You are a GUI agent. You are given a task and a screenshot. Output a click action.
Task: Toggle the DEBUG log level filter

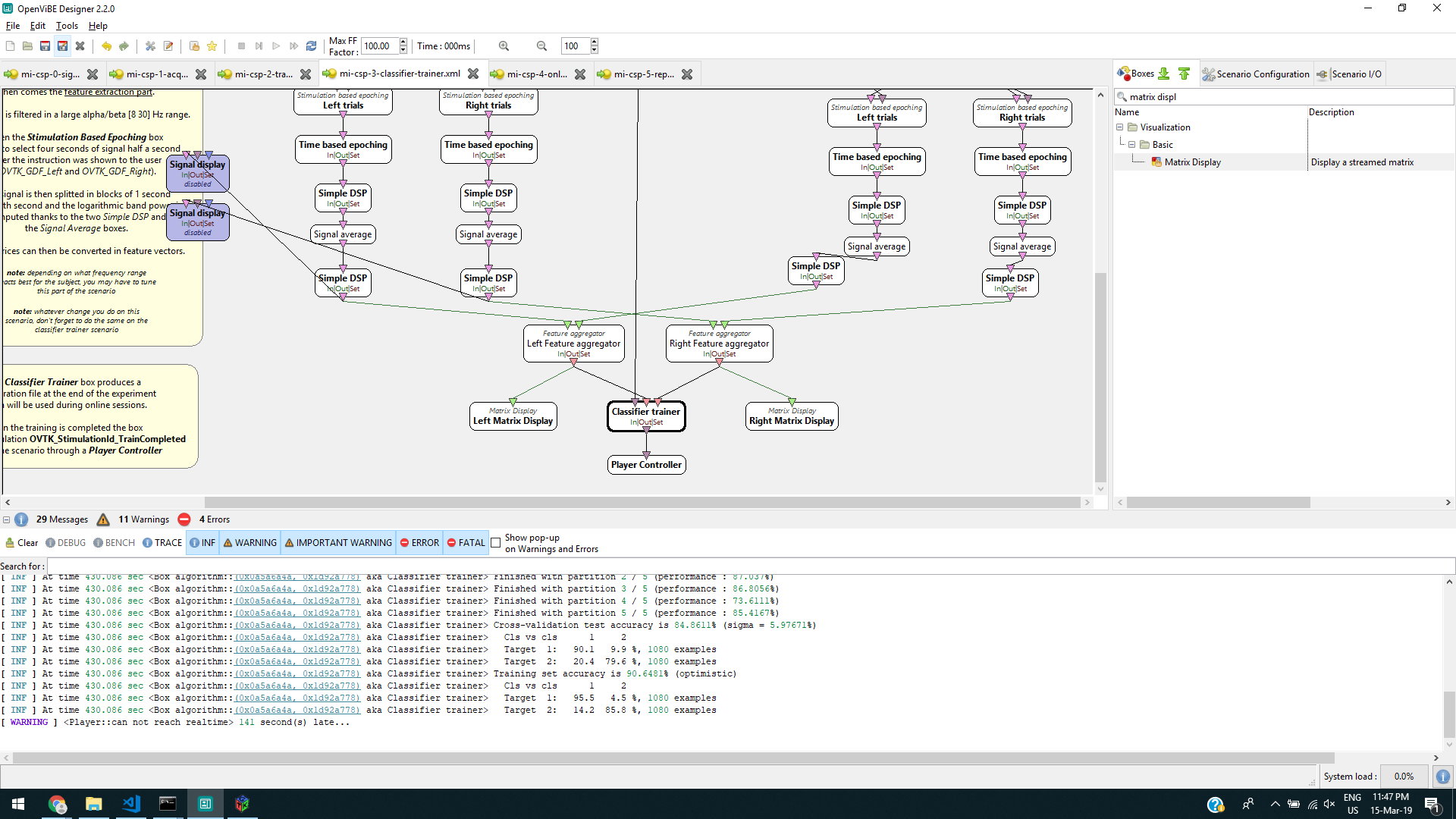coord(65,543)
